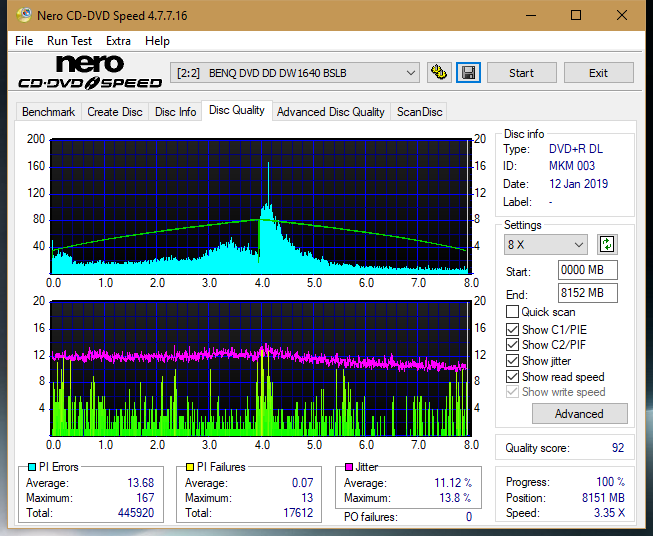The image size is (653, 536).
Task: Open the File menu
Action: tap(24, 41)
